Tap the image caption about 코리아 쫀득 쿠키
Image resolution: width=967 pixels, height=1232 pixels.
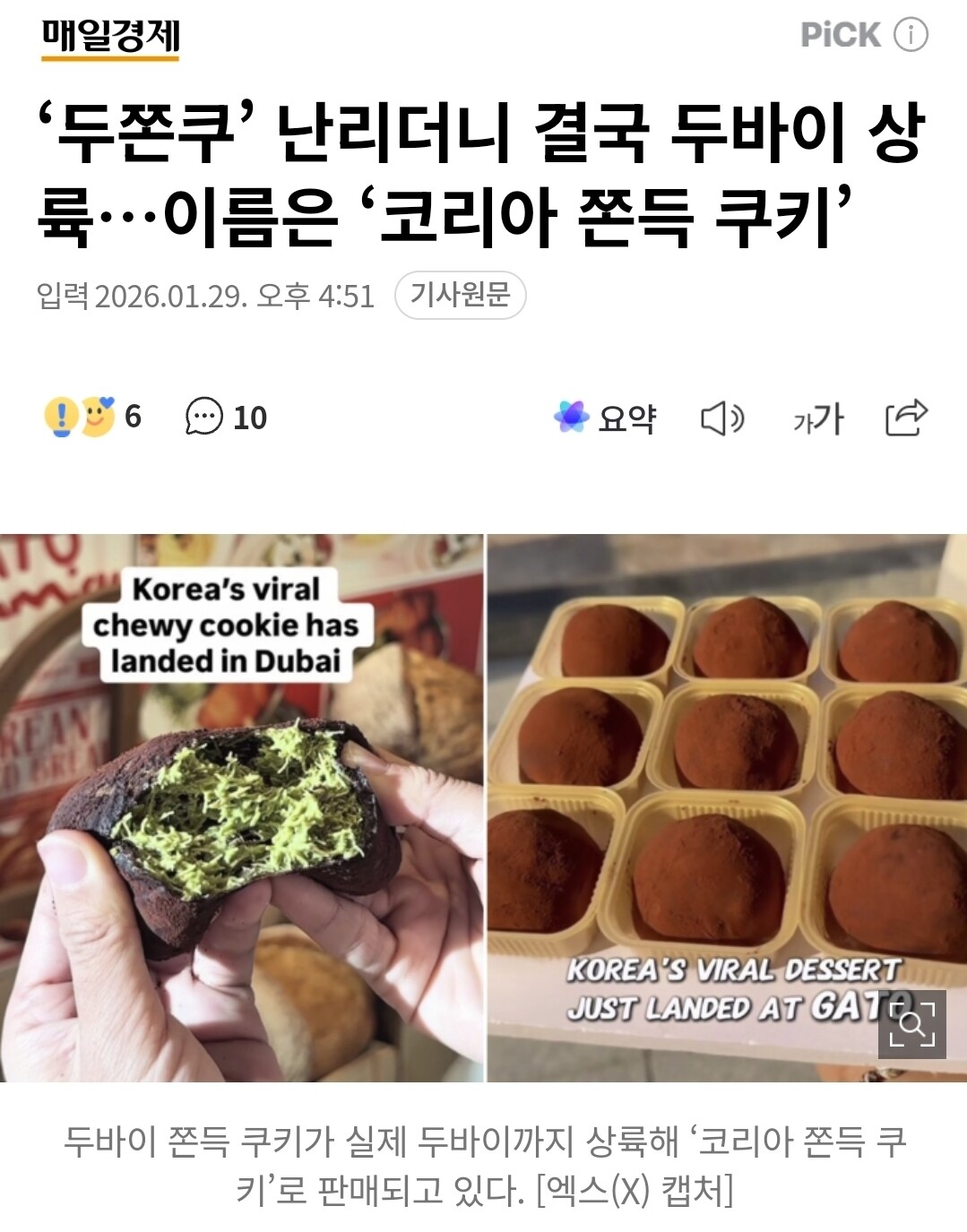coord(484,1166)
